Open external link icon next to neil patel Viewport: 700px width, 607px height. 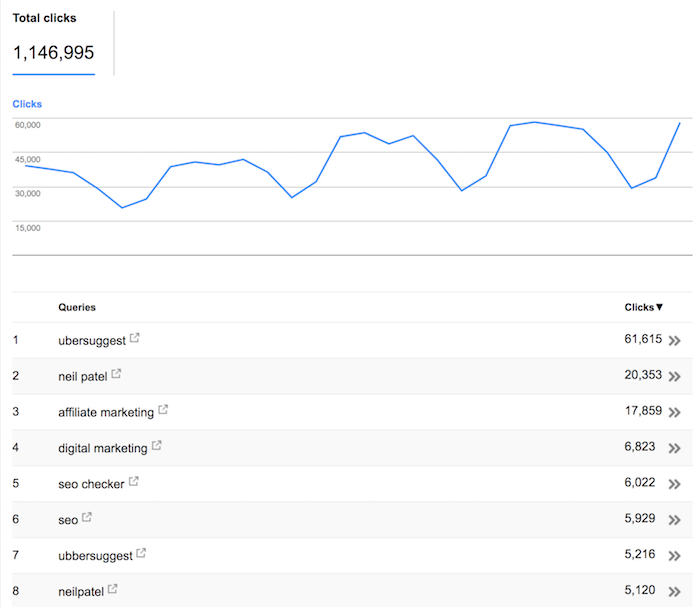[116, 374]
